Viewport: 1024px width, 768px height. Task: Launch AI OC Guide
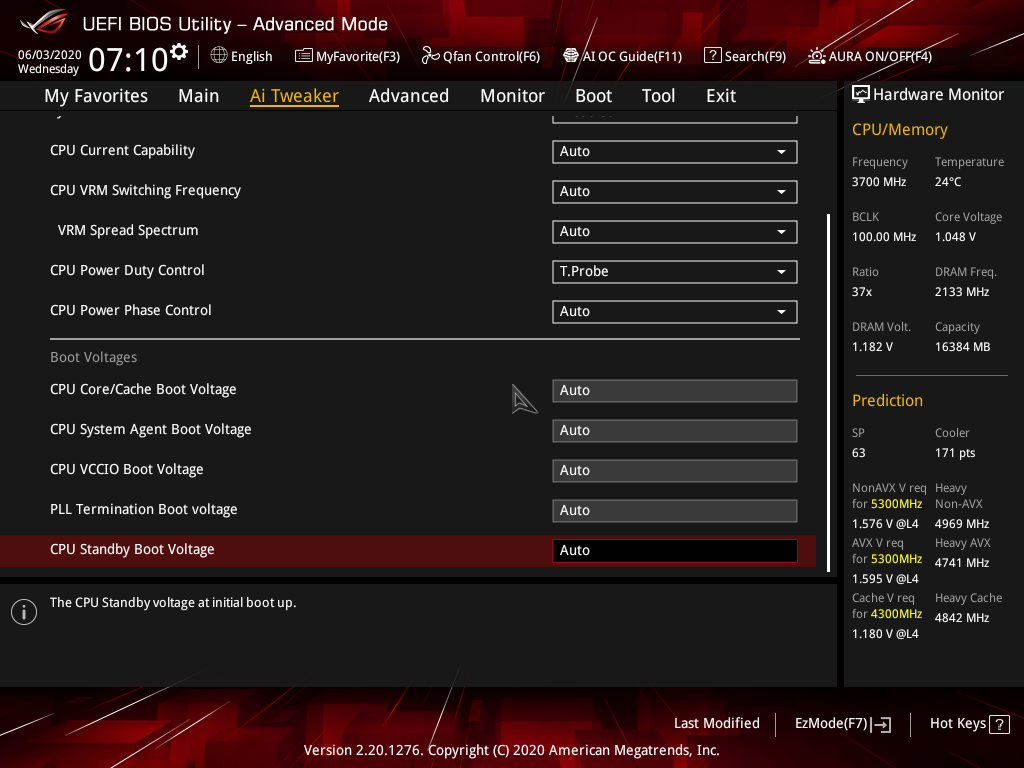click(622, 56)
